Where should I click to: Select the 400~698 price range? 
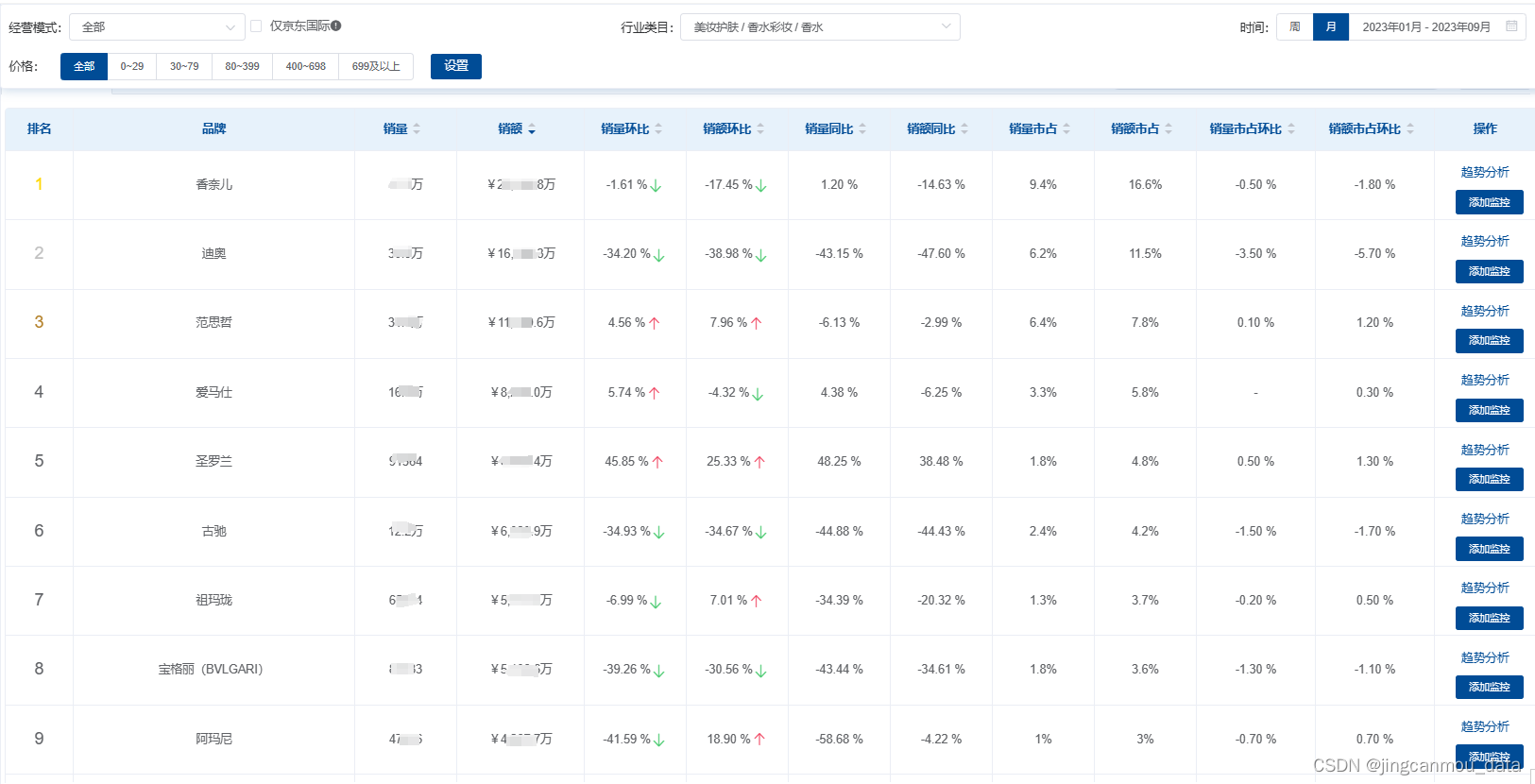[x=306, y=66]
